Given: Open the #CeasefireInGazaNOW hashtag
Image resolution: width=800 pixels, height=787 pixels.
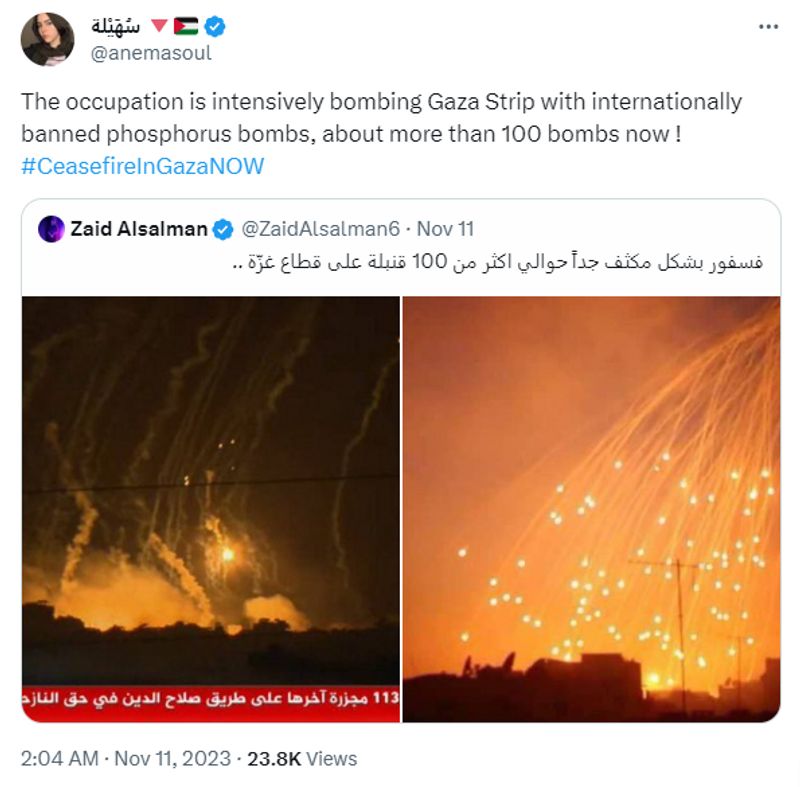Looking at the screenshot, I should pos(142,166).
